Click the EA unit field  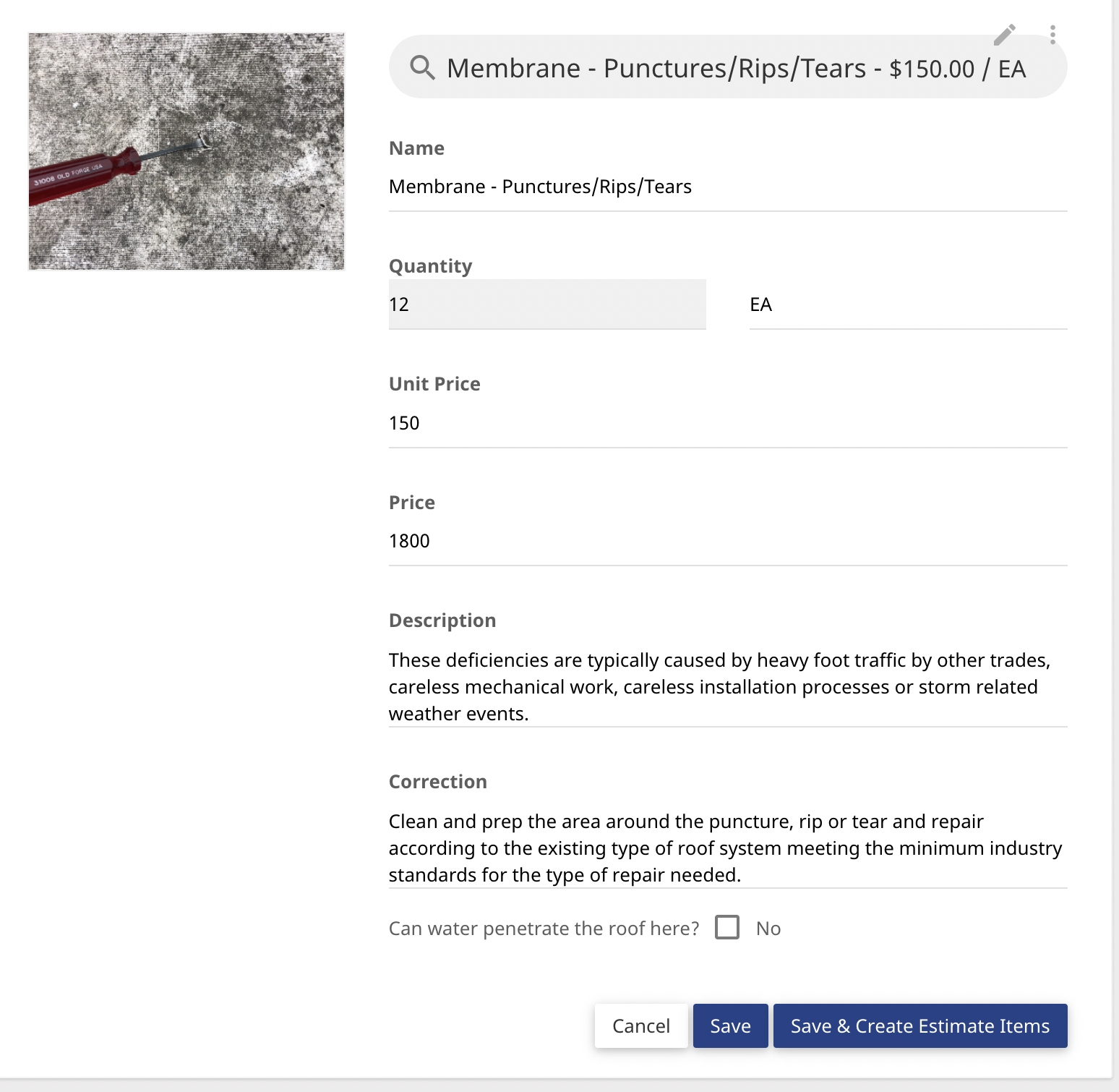909,304
